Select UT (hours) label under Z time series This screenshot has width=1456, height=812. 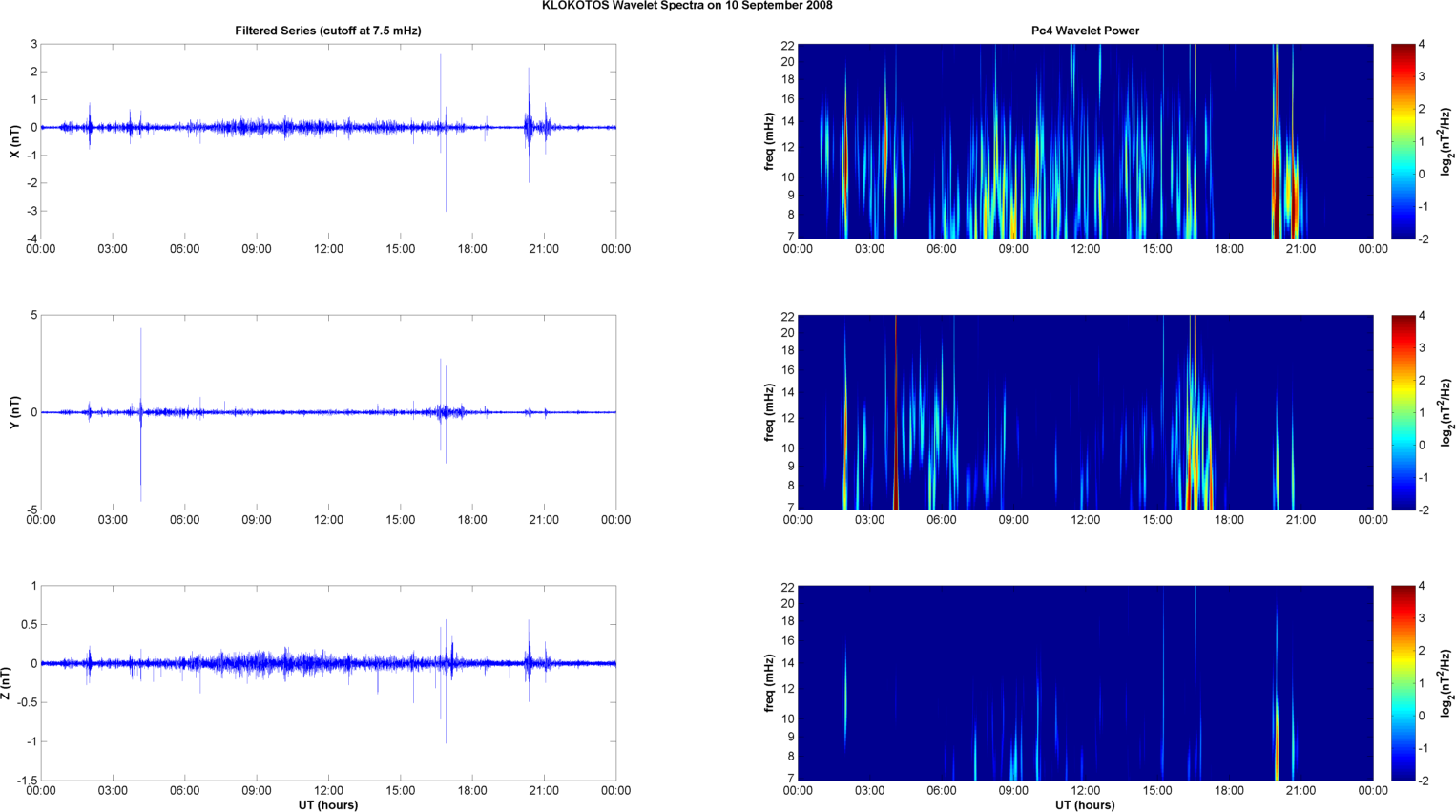tap(327, 805)
